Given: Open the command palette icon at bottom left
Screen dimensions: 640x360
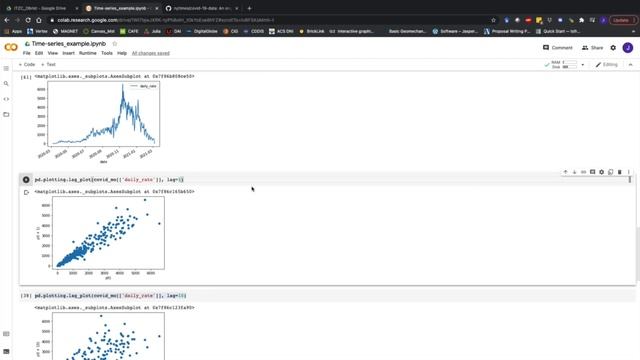Looking at the screenshot, I should tap(6, 334).
